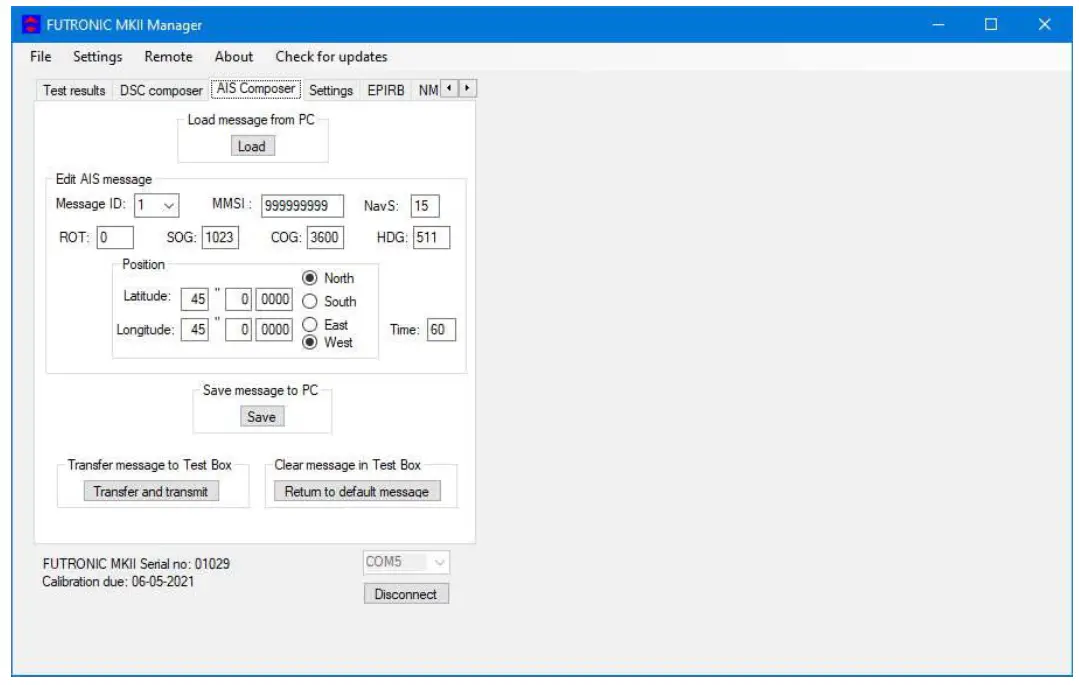Click the MMSI input field
The height and width of the screenshot is (685, 1079).
point(302,206)
